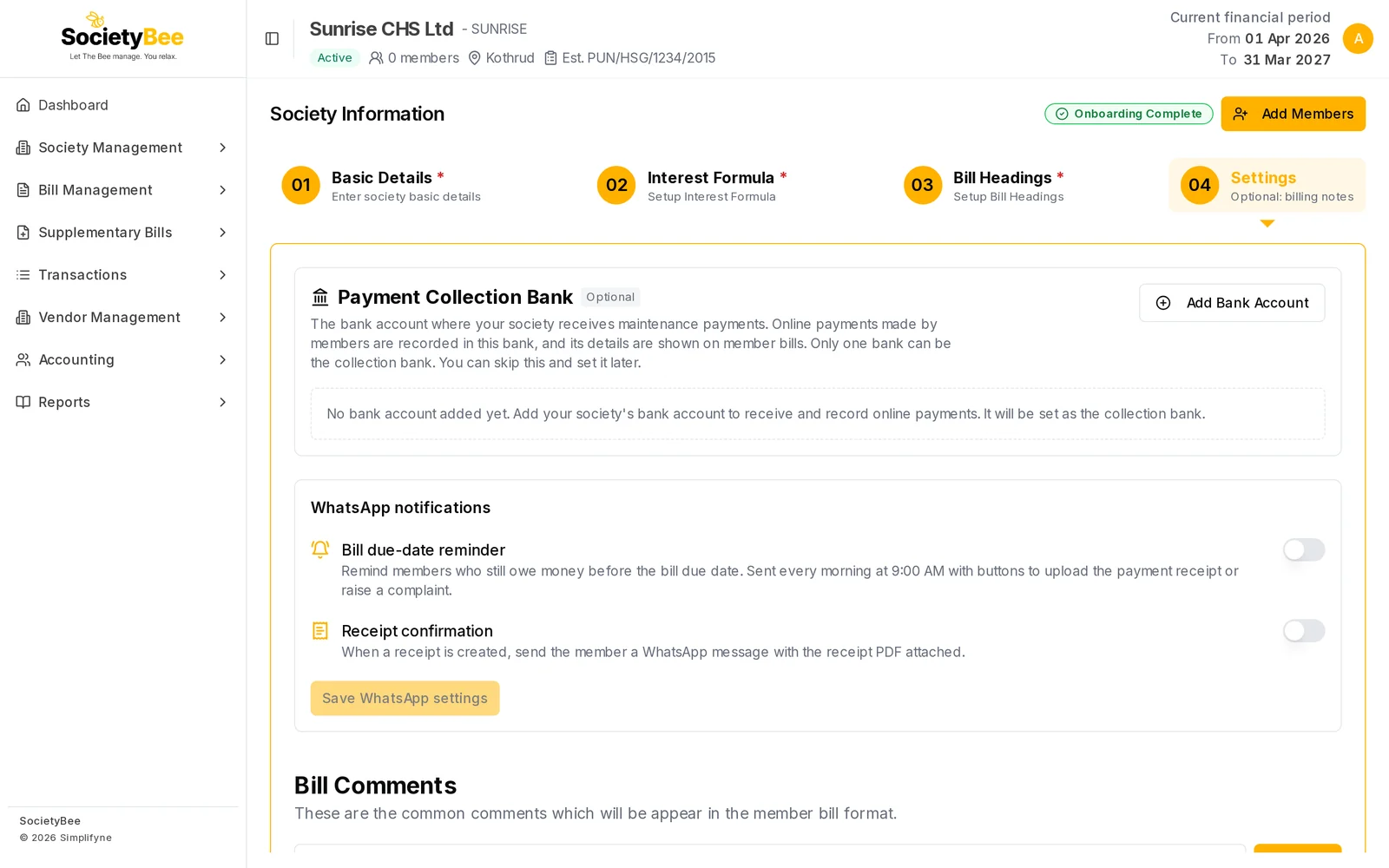Click the Onboarding Complete badge

tap(1129, 114)
